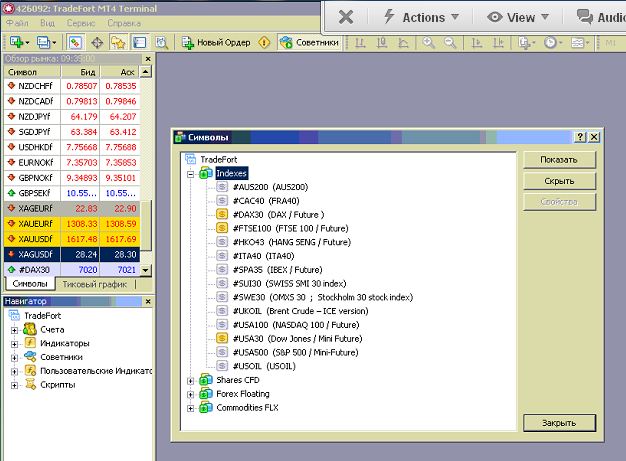Expand Индикаторы node in Navigator
626x461 pixels.
tap(14, 344)
